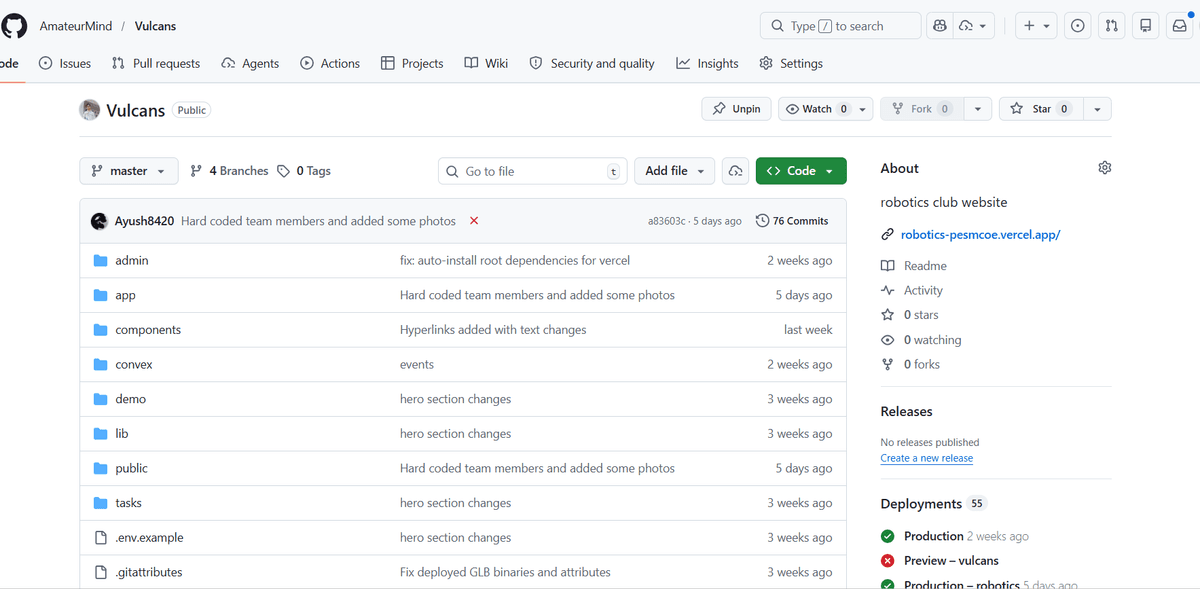Viewport: 1200px width, 589px height.
Task: Open the convex folder
Action: (134, 365)
